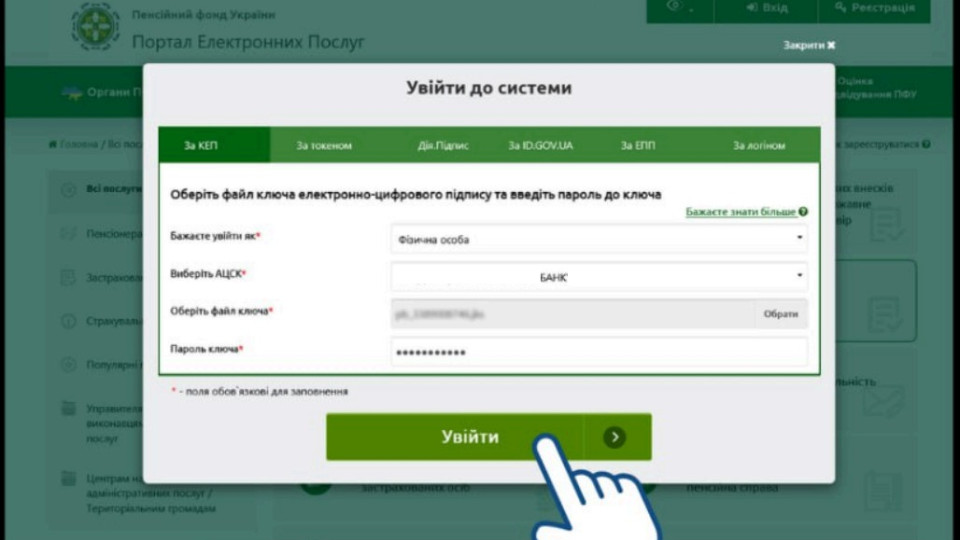Click the Головна breadcrumb link
The height and width of the screenshot is (540, 960).
[x=78, y=144]
